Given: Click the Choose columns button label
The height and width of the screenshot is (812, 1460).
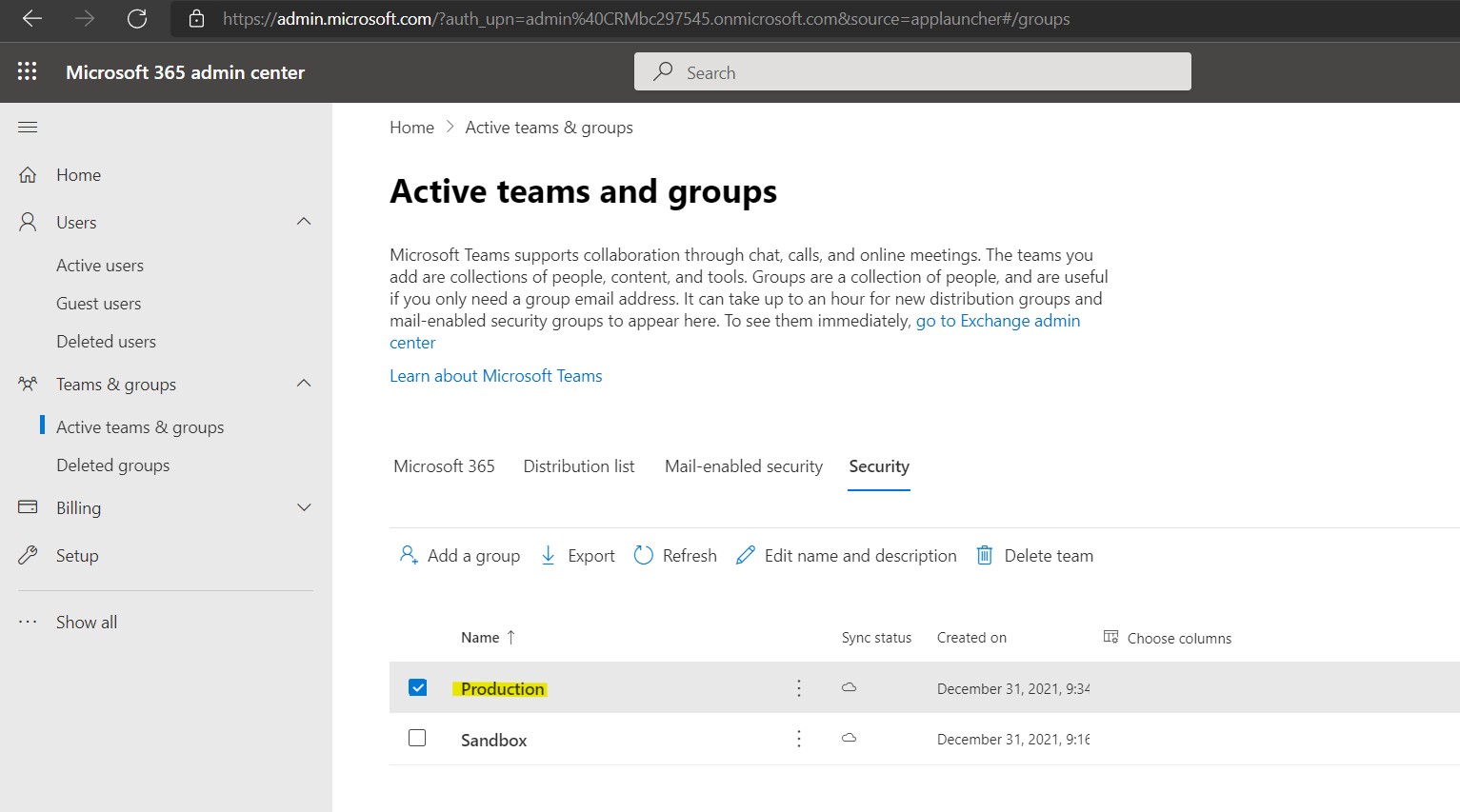Looking at the screenshot, I should [1179, 638].
